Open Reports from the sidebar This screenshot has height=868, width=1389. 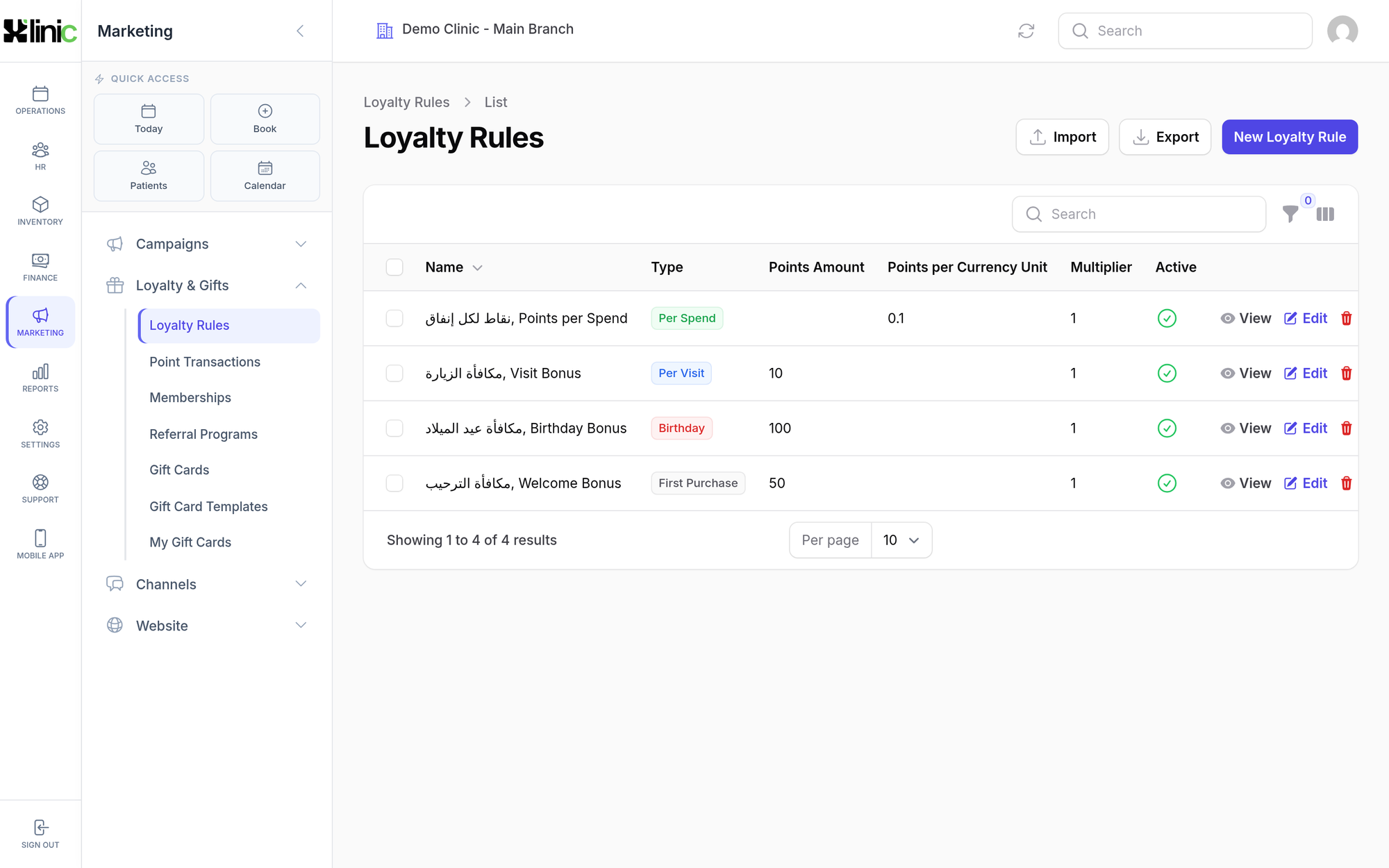(x=40, y=378)
